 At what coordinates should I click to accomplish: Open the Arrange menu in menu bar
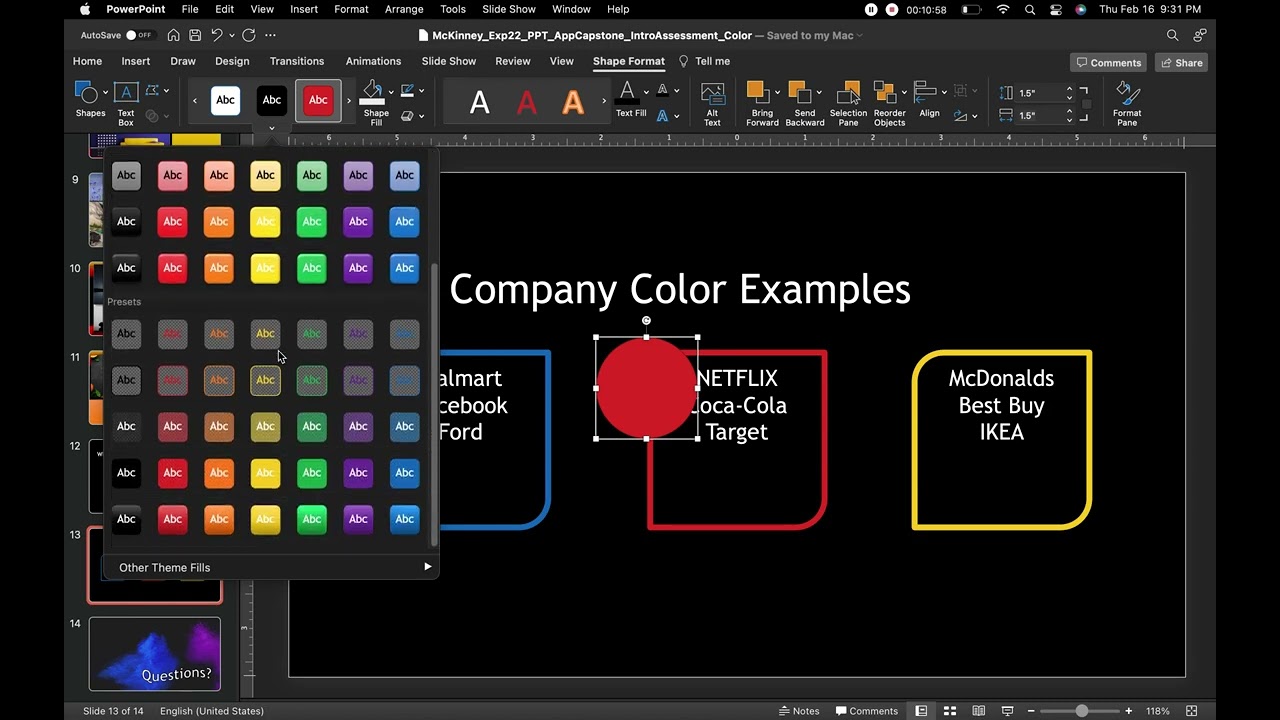(404, 9)
